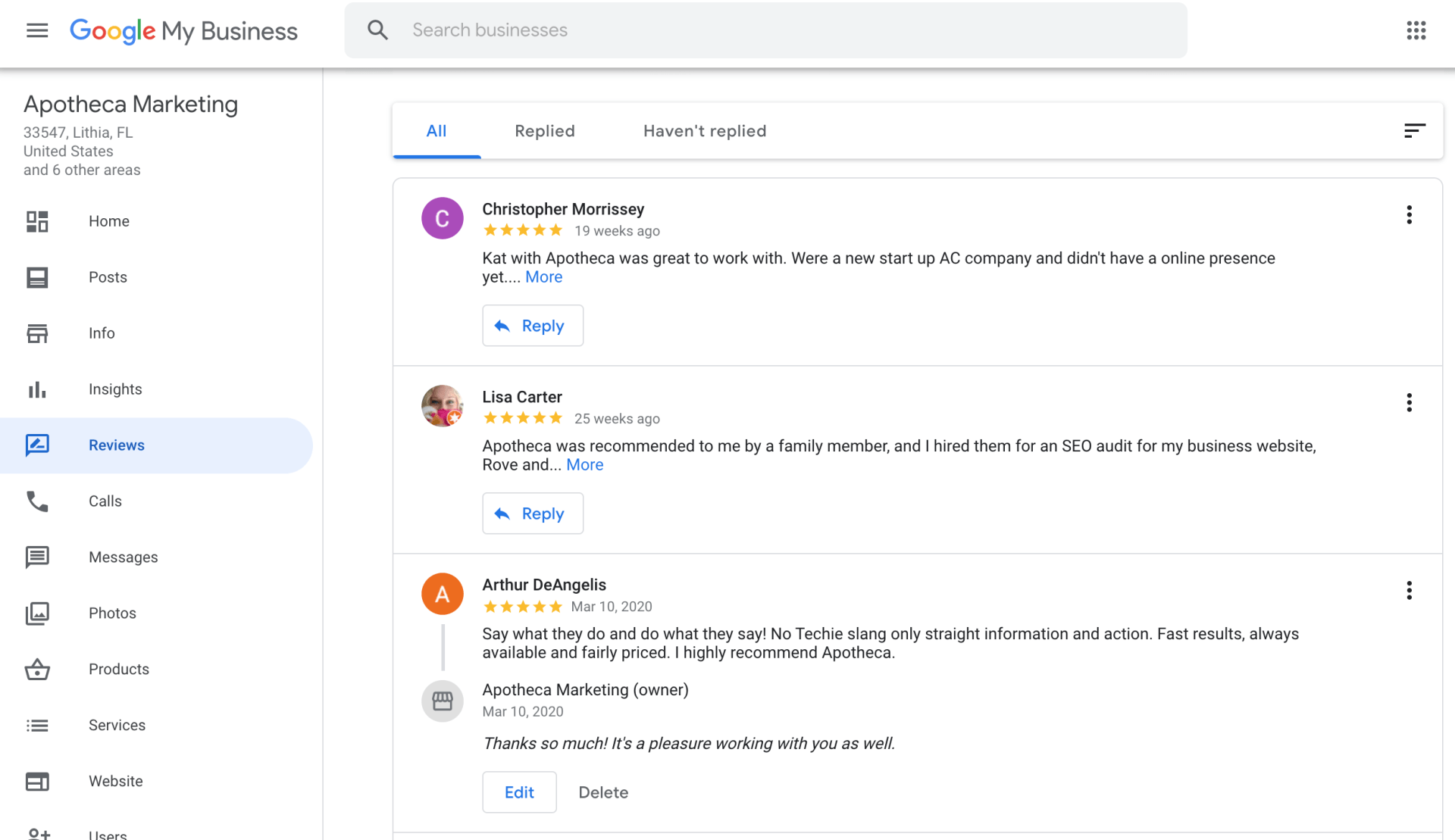Viewport: 1455px width, 840px height.
Task: Click 'Apotheca Marketing (owner)' label
Action: click(585, 690)
